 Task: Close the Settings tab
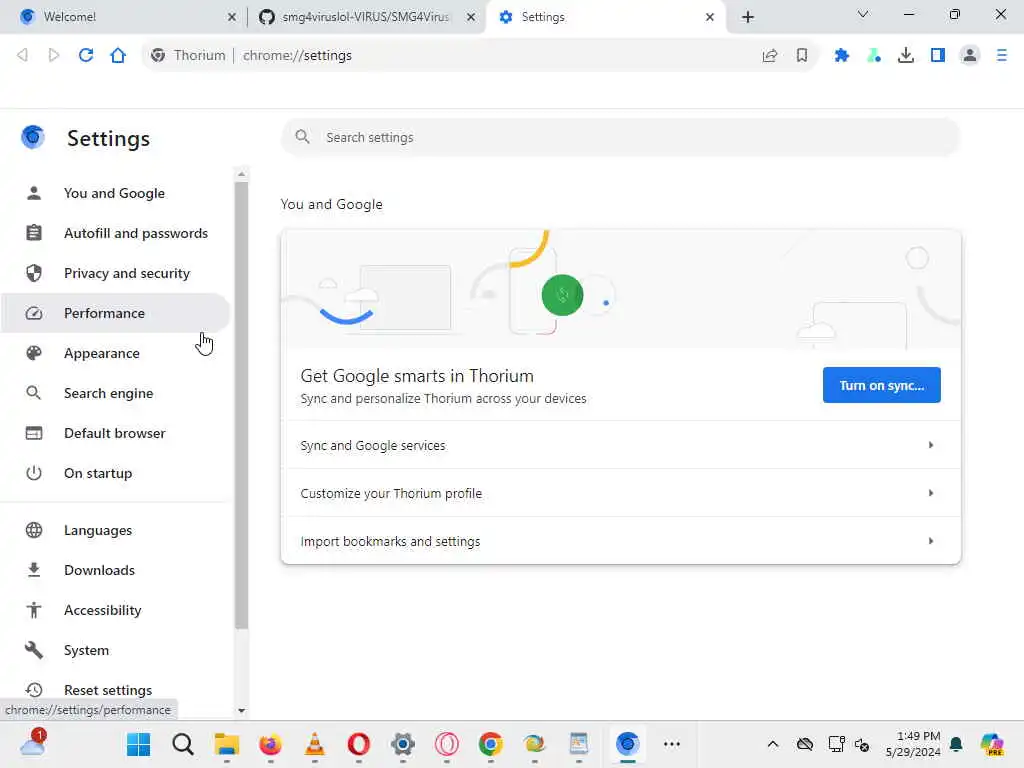coord(710,17)
